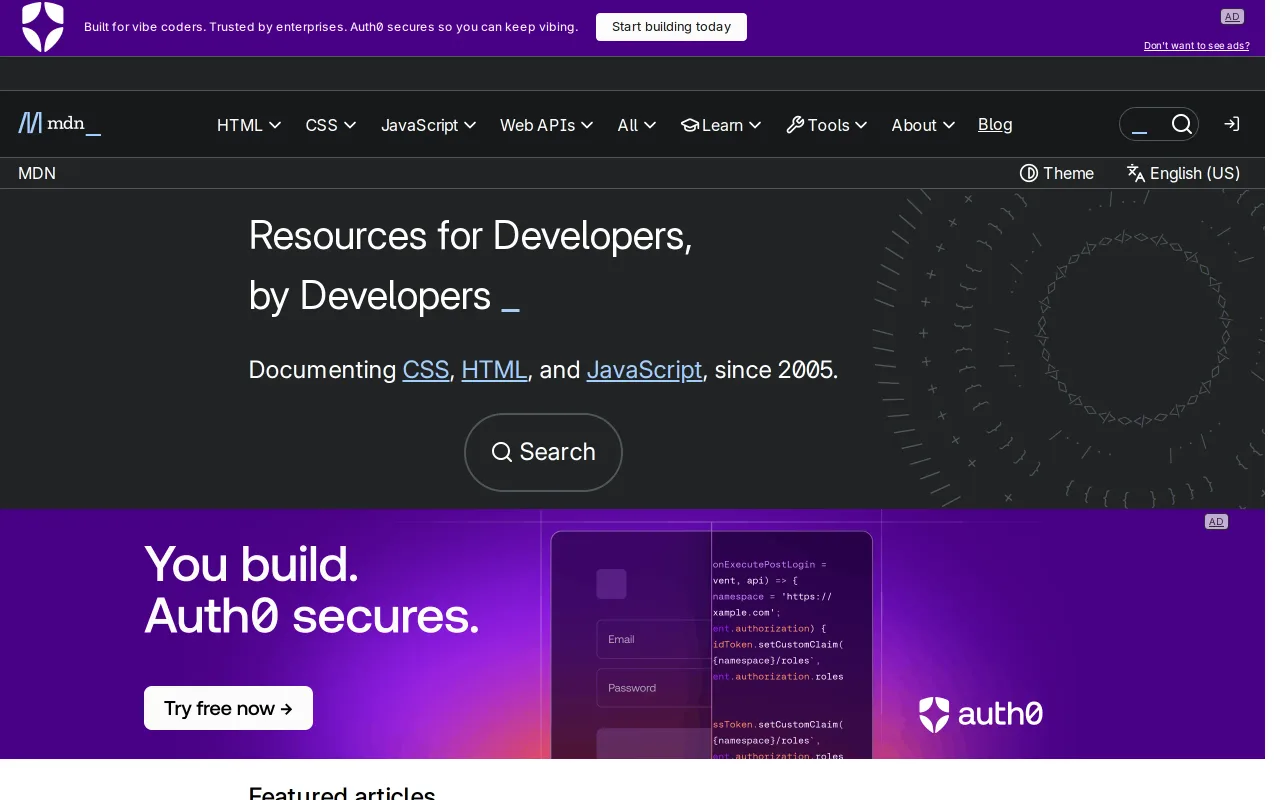Click the You build. Auth0 secures. headline
Screen dimensions: 1280x800
(312, 590)
